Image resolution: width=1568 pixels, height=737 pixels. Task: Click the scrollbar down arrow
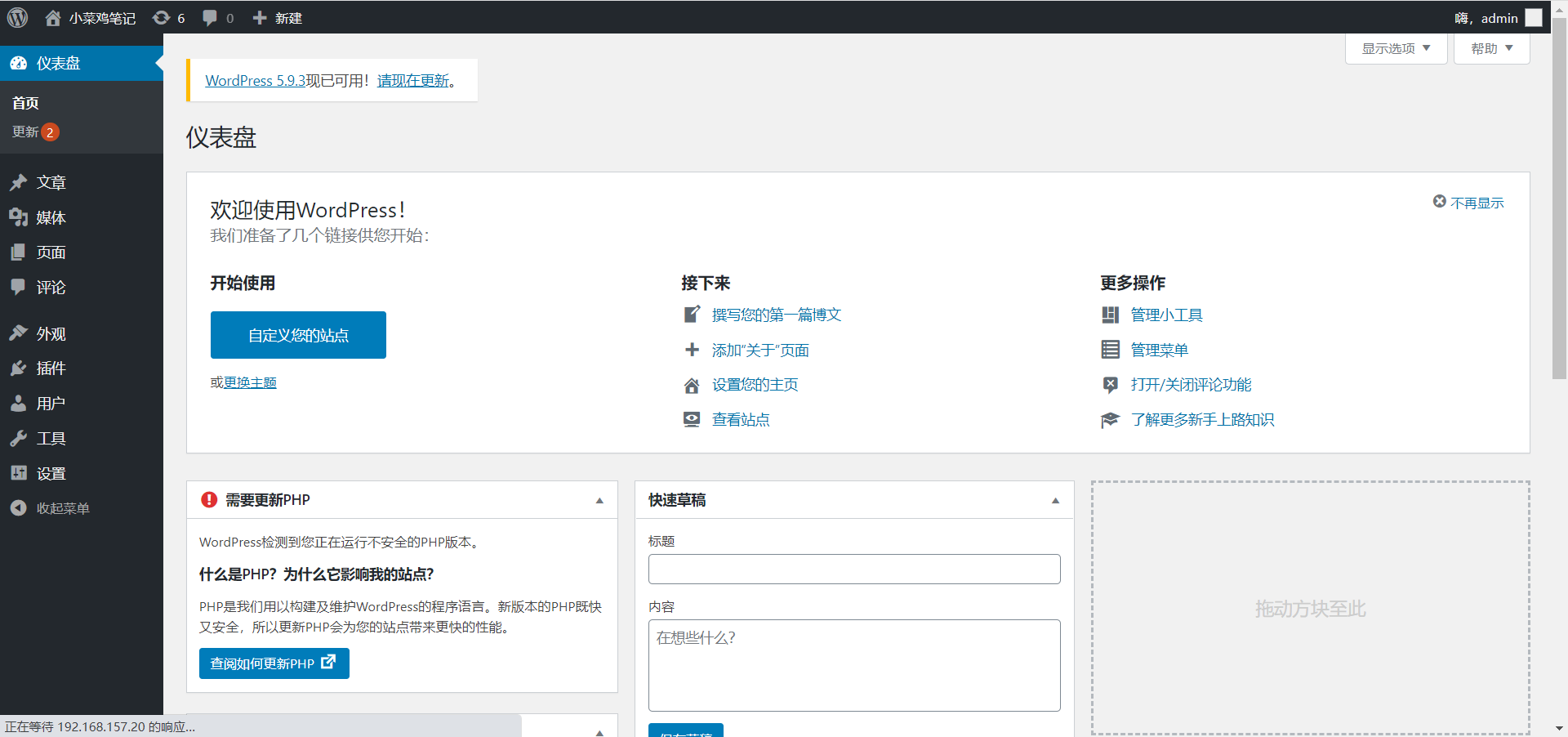(1559, 728)
